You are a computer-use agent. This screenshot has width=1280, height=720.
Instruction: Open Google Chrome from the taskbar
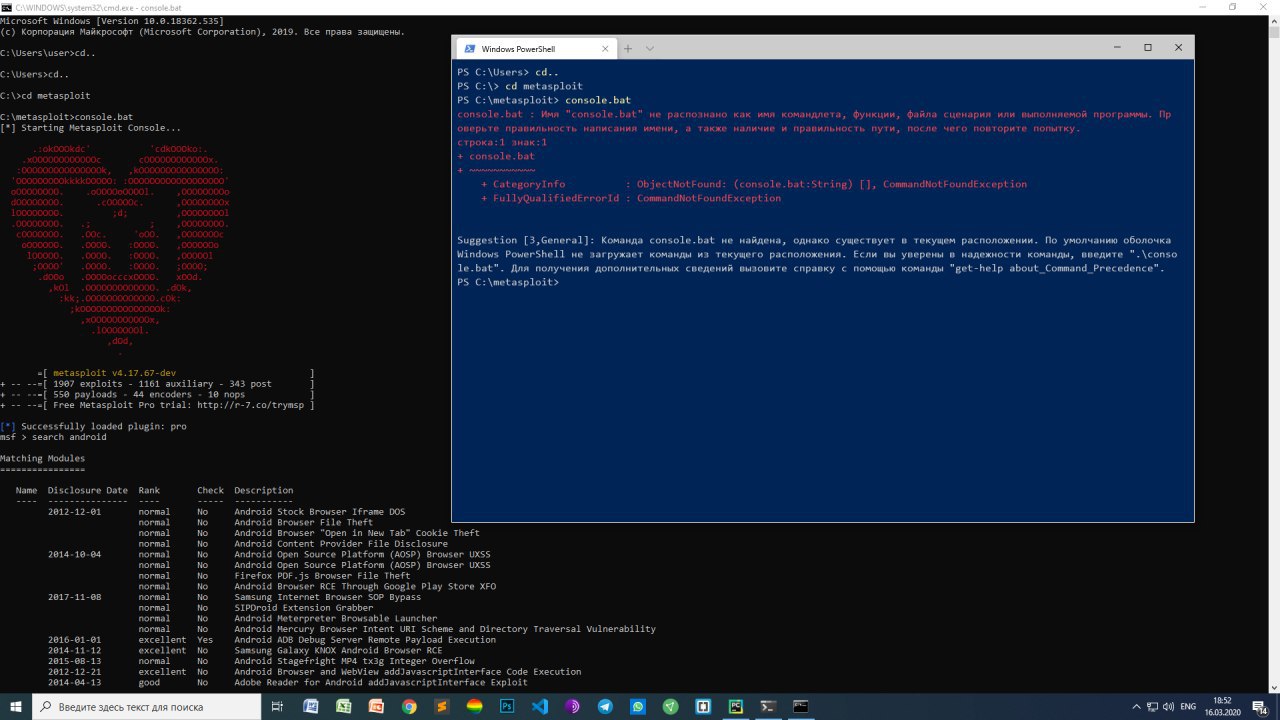(409, 706)
